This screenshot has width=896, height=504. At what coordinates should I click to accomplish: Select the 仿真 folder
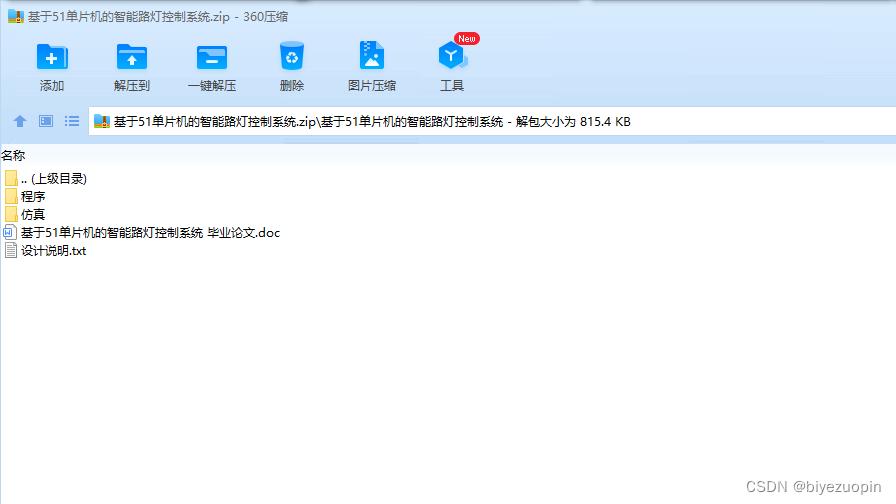(x=25, y=214)
